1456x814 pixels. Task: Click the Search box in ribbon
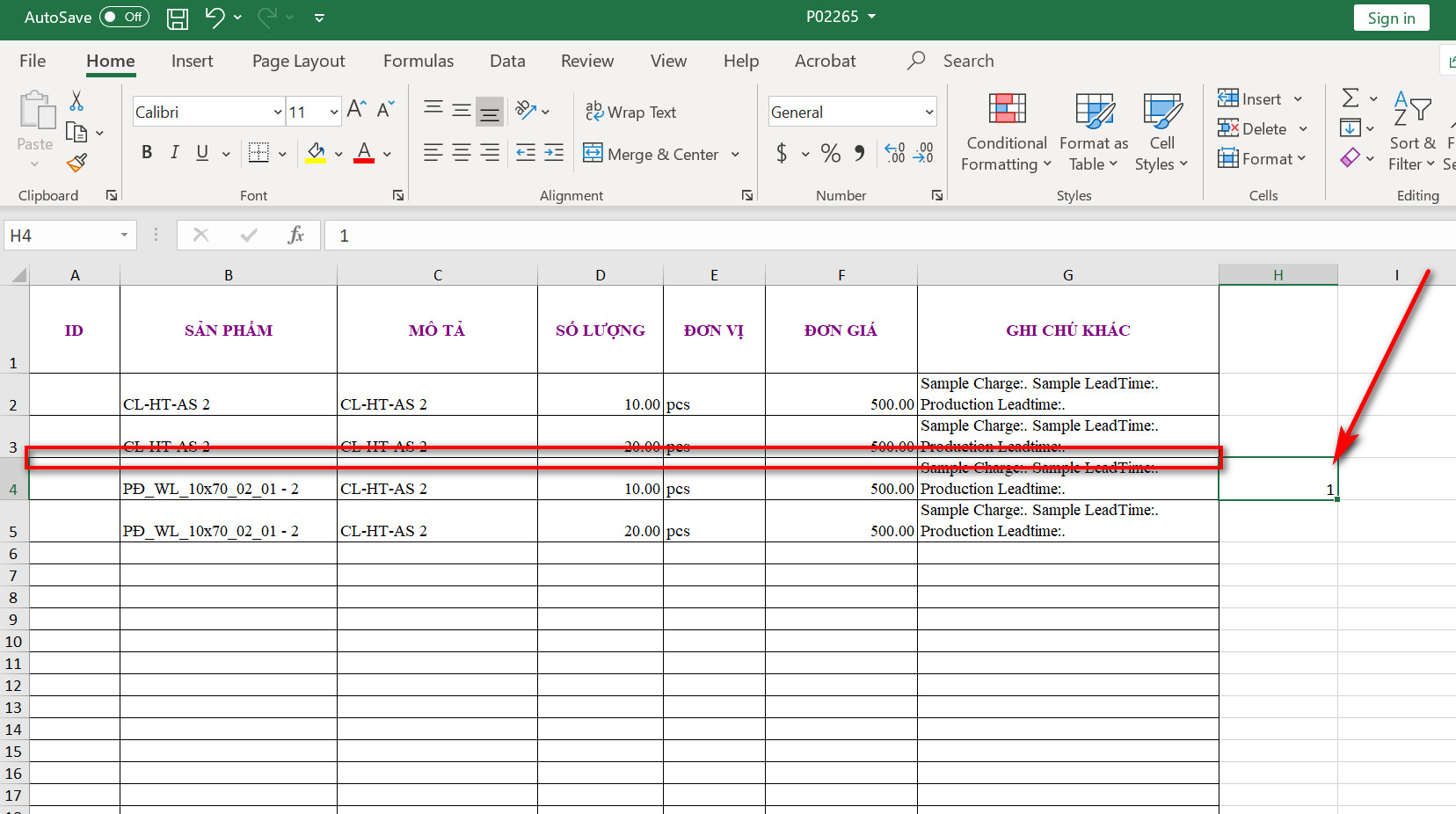click(968, 61)
